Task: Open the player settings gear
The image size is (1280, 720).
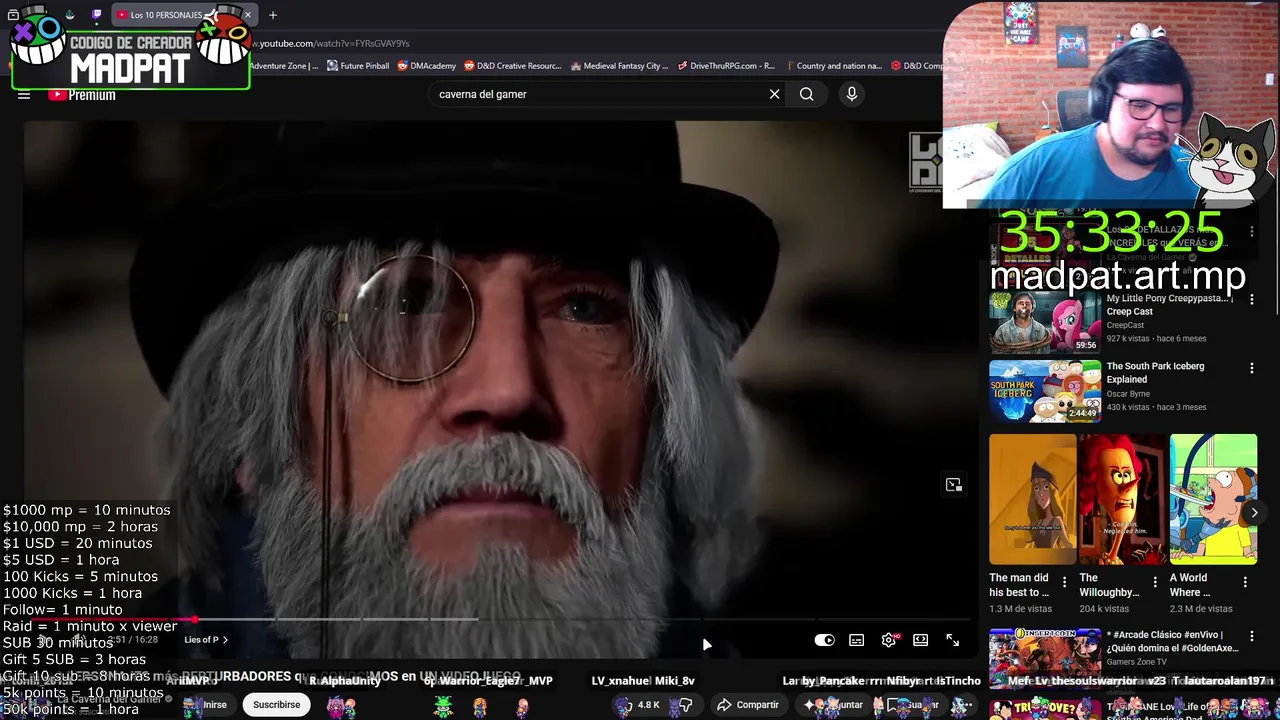Action: click(889, 640)
